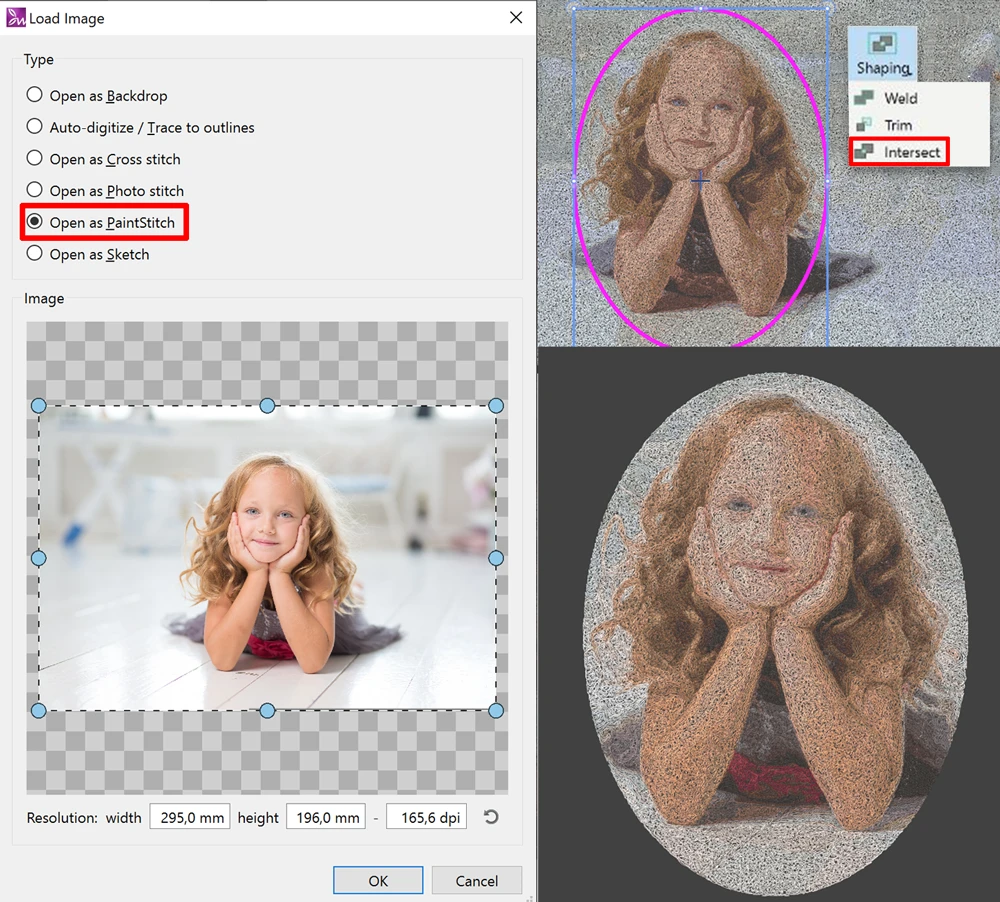Screen dimensions: 1000x902
Task: Select Open as PaintStitch radio button
Action: 35,222
